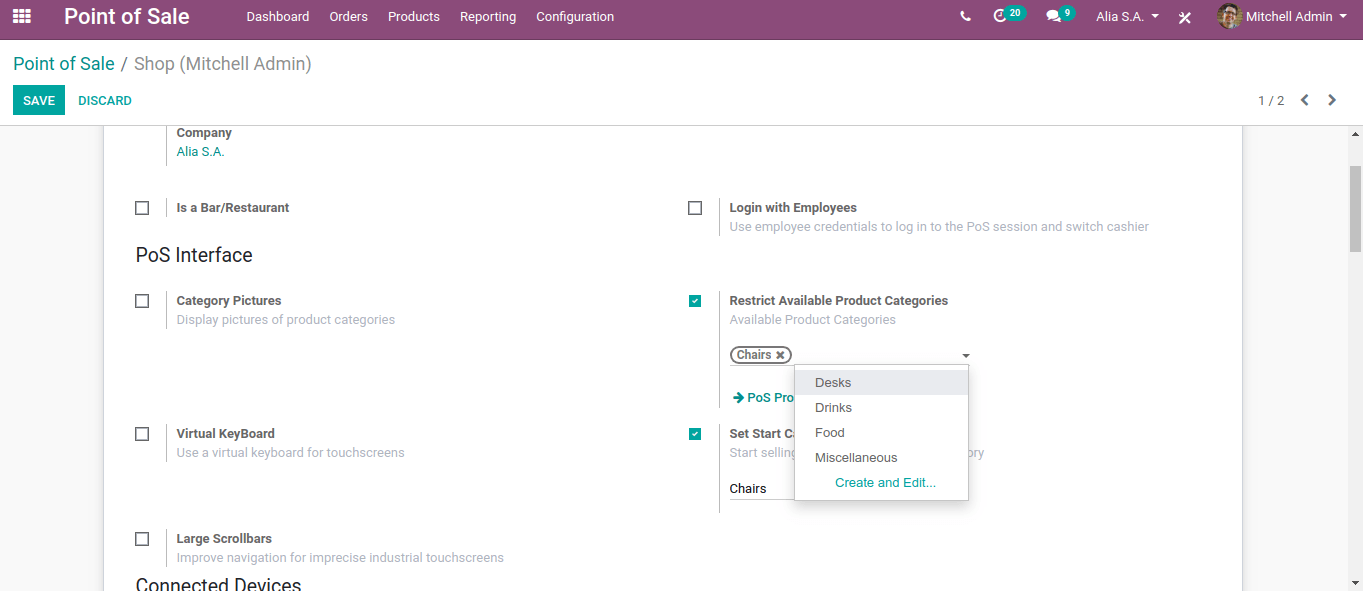1363x591 pixels.
Task: Click the debug tools cross icon
Action: pyautogui.click(x=1185, y=18)
